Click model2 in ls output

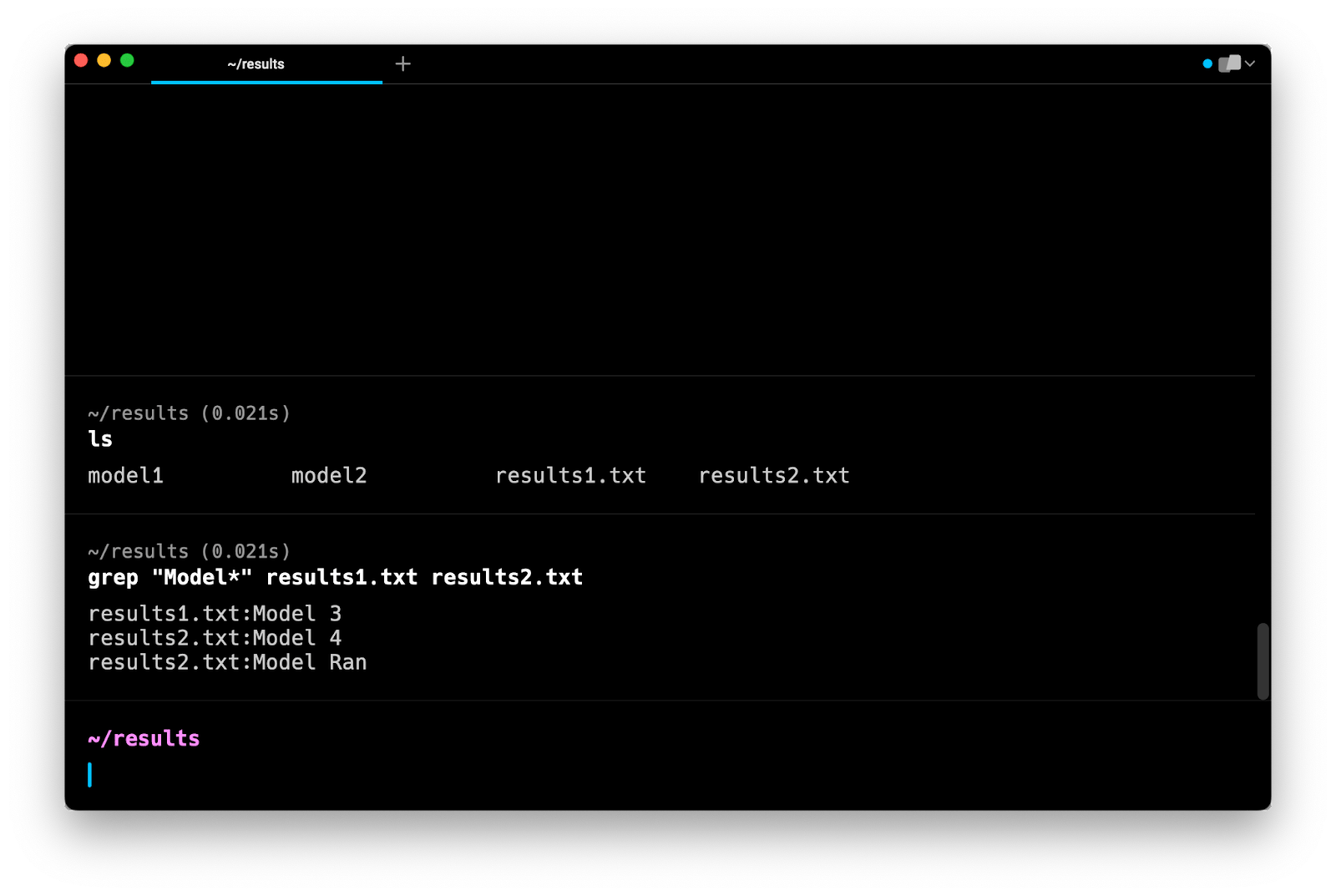pyautogui.click(x=329, y=476)
